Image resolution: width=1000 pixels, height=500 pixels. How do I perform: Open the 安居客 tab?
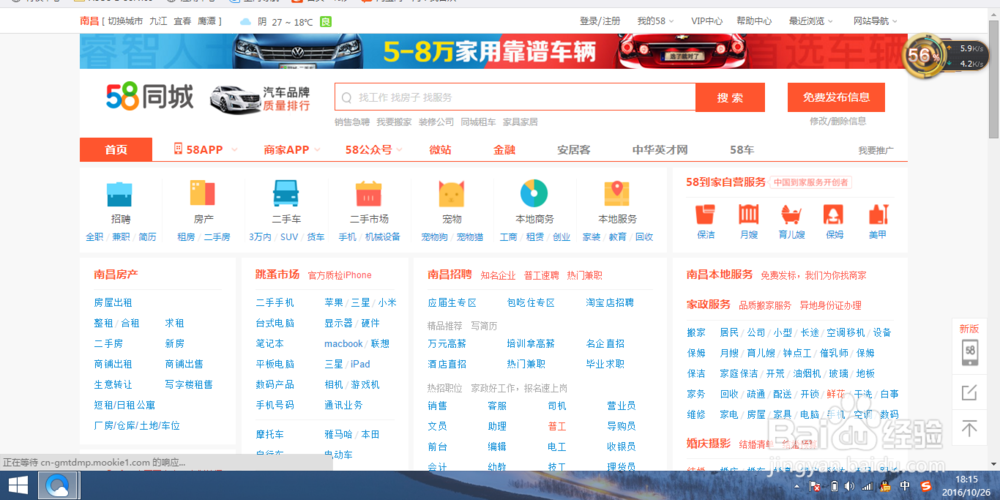pos(574,150)
